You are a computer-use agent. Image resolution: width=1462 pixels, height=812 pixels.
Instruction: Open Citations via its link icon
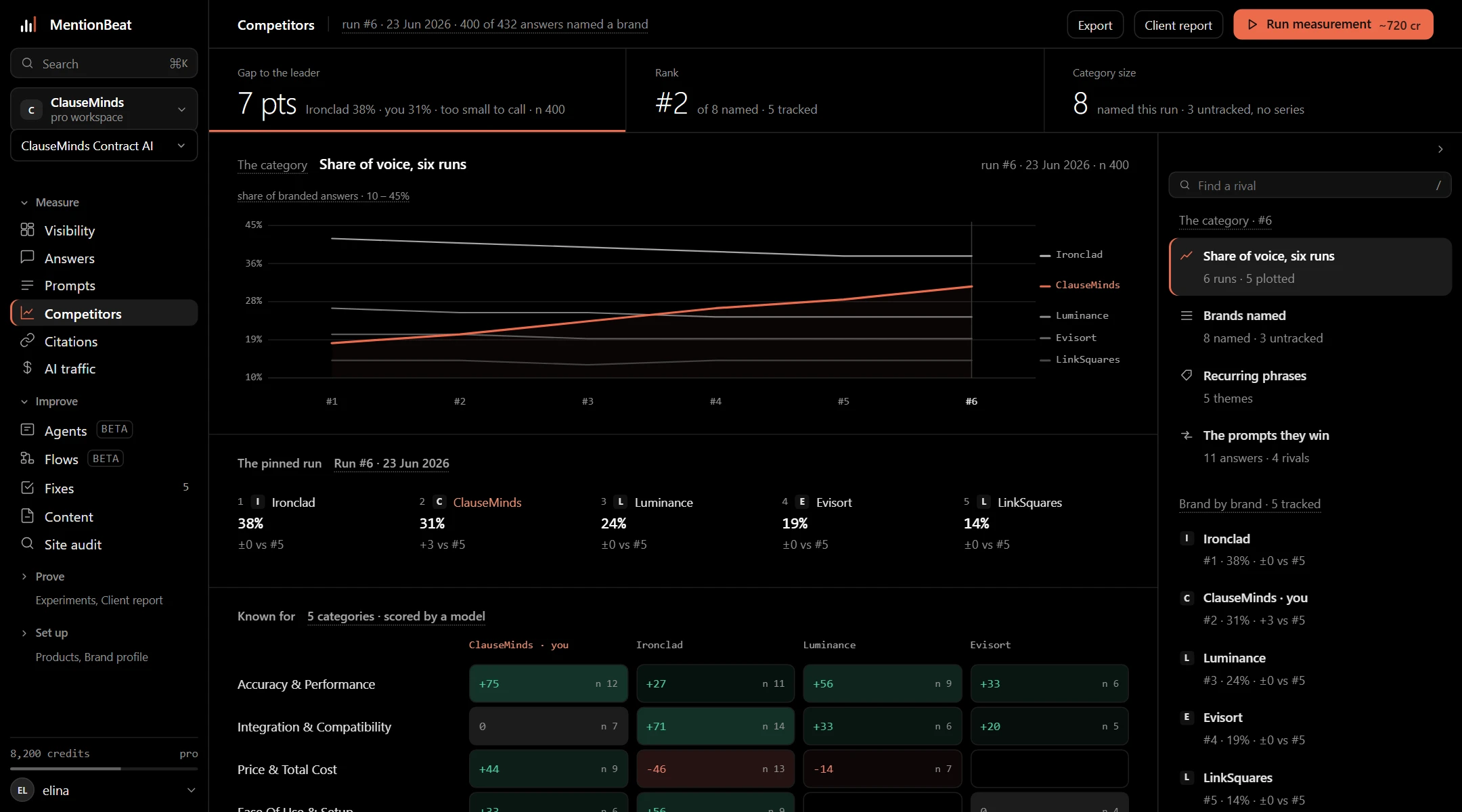(x=27, y=341)
